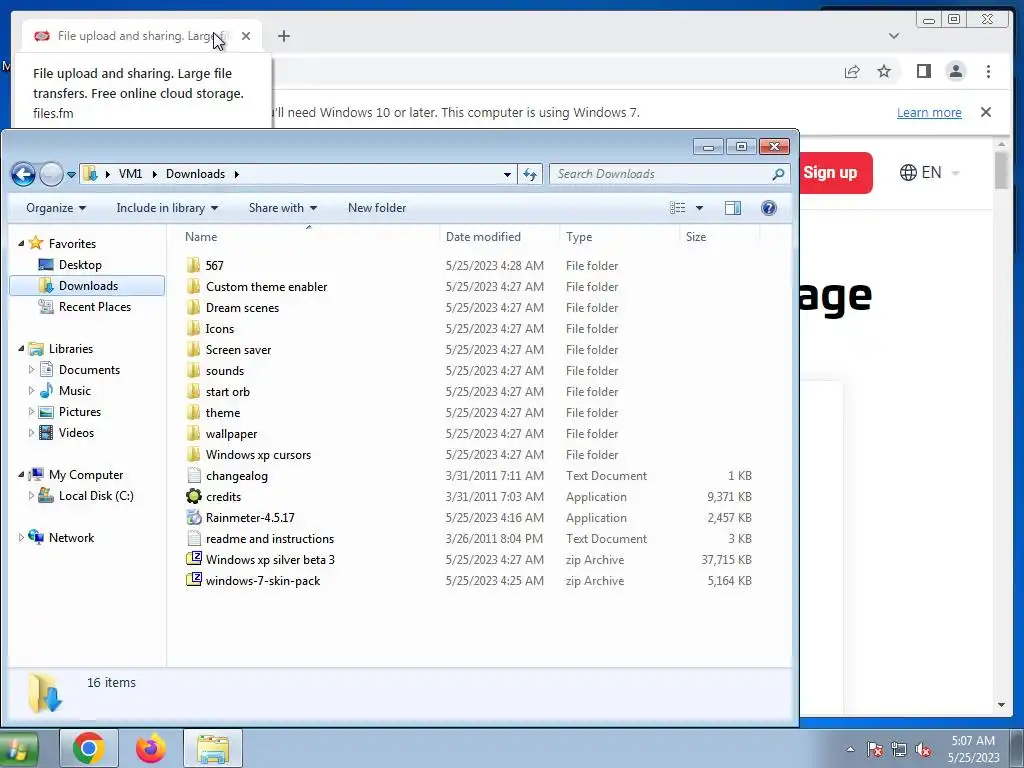Select the 567 folder icon
1024x768 pixels.
[193, 265]
